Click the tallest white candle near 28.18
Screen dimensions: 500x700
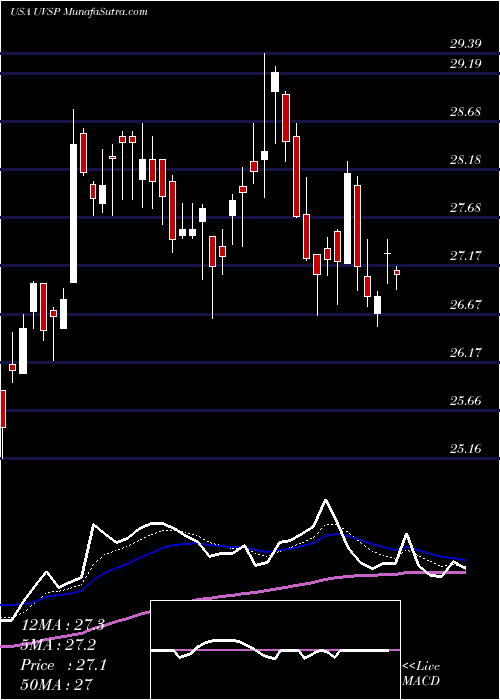pos(73,213)
